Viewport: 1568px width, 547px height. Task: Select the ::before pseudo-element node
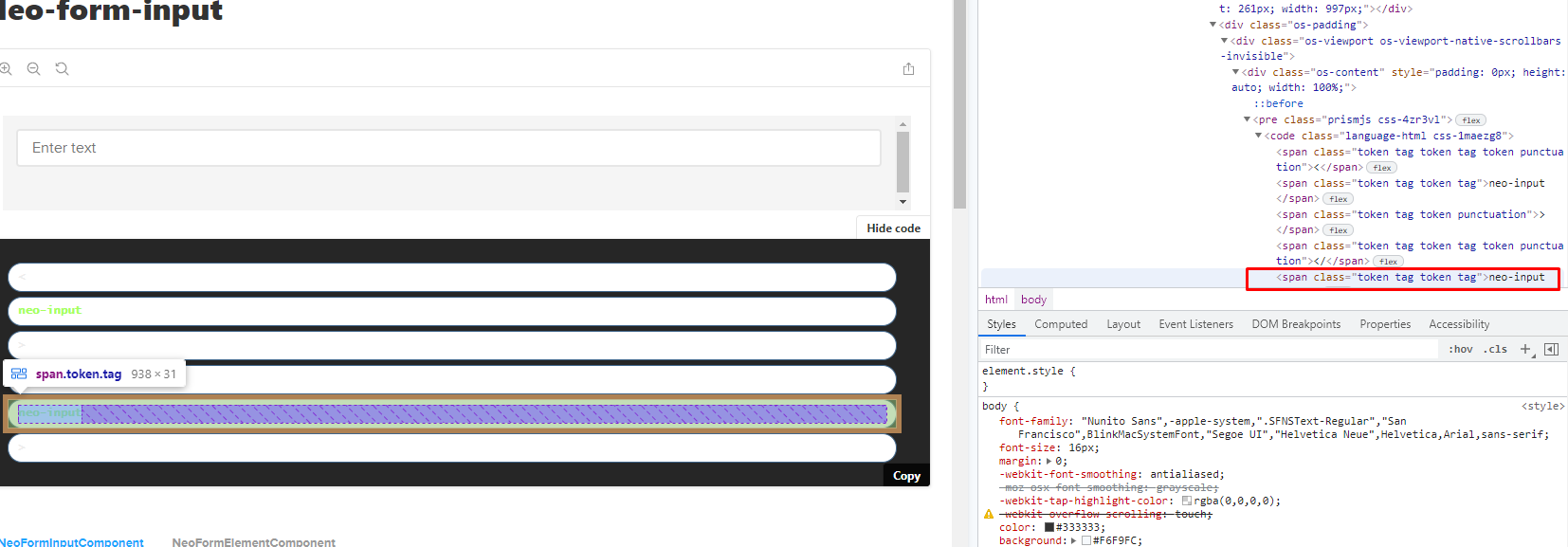coord(1278,104)
